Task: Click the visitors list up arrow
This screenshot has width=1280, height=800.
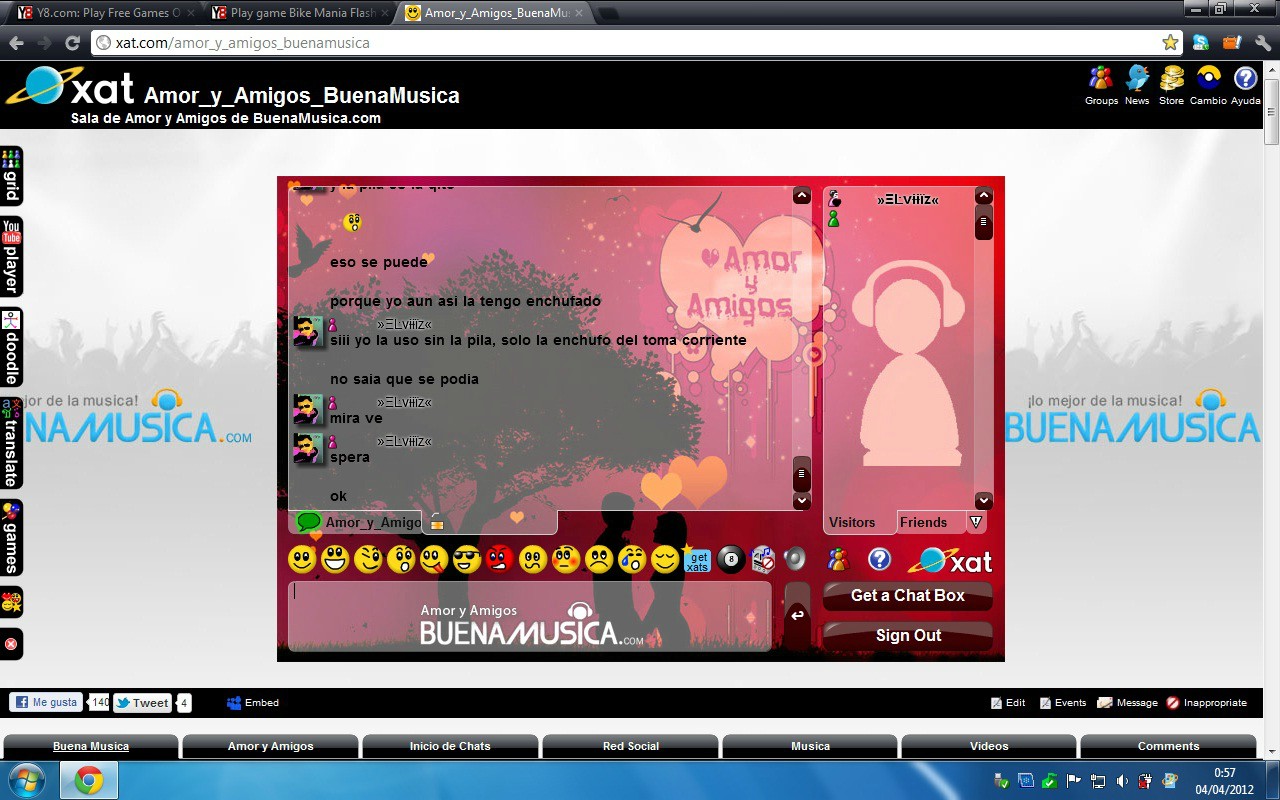Action: pos(984,196)
